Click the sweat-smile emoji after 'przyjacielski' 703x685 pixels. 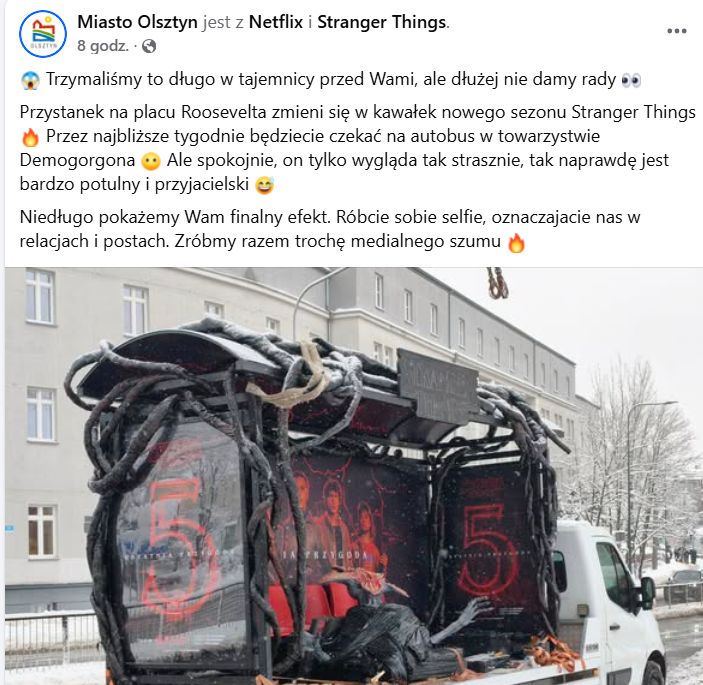coord(265,185)
